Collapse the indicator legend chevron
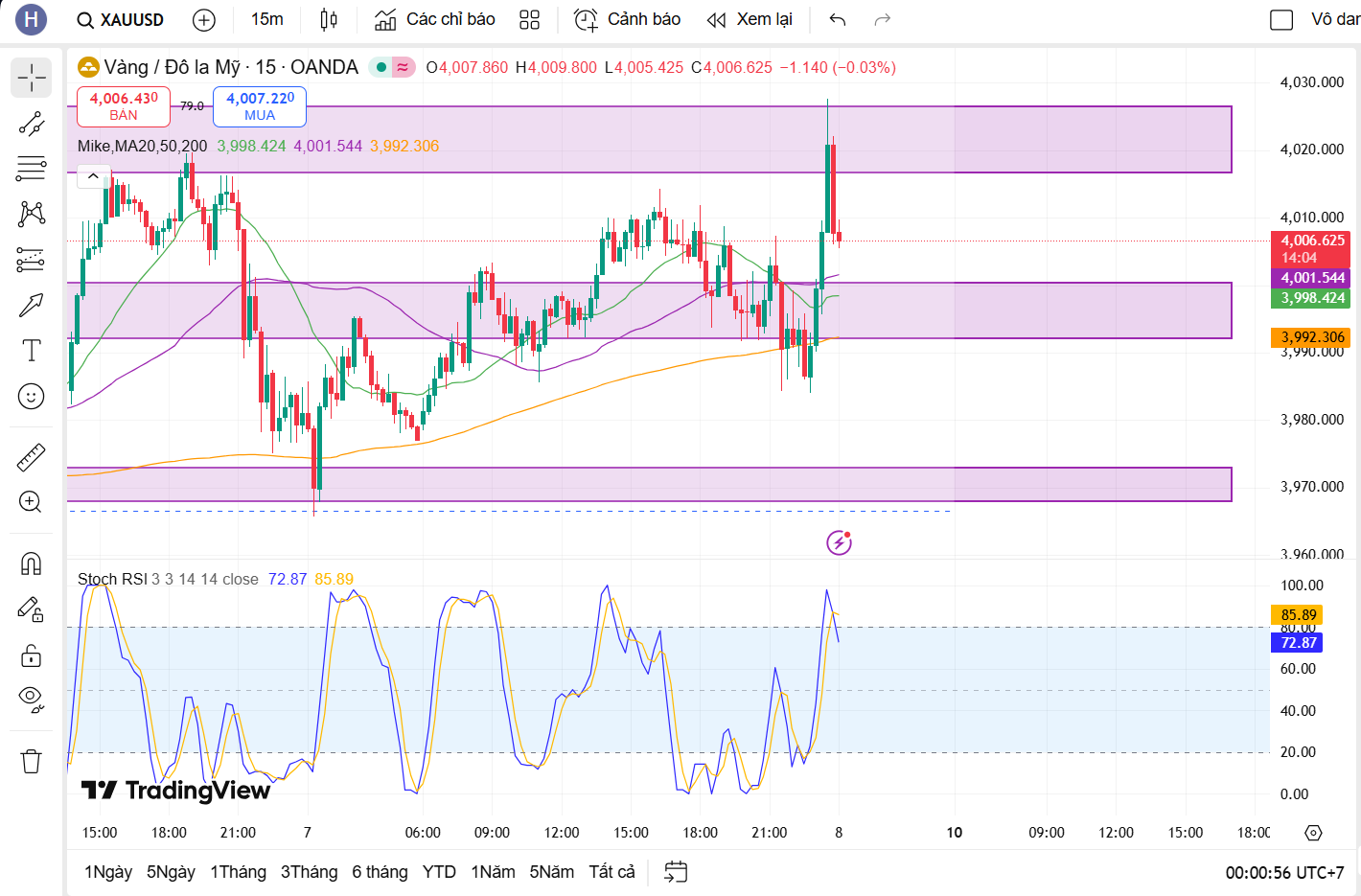Image resolution: width=1361 pixels, height=896 pixels. (93, 176)
